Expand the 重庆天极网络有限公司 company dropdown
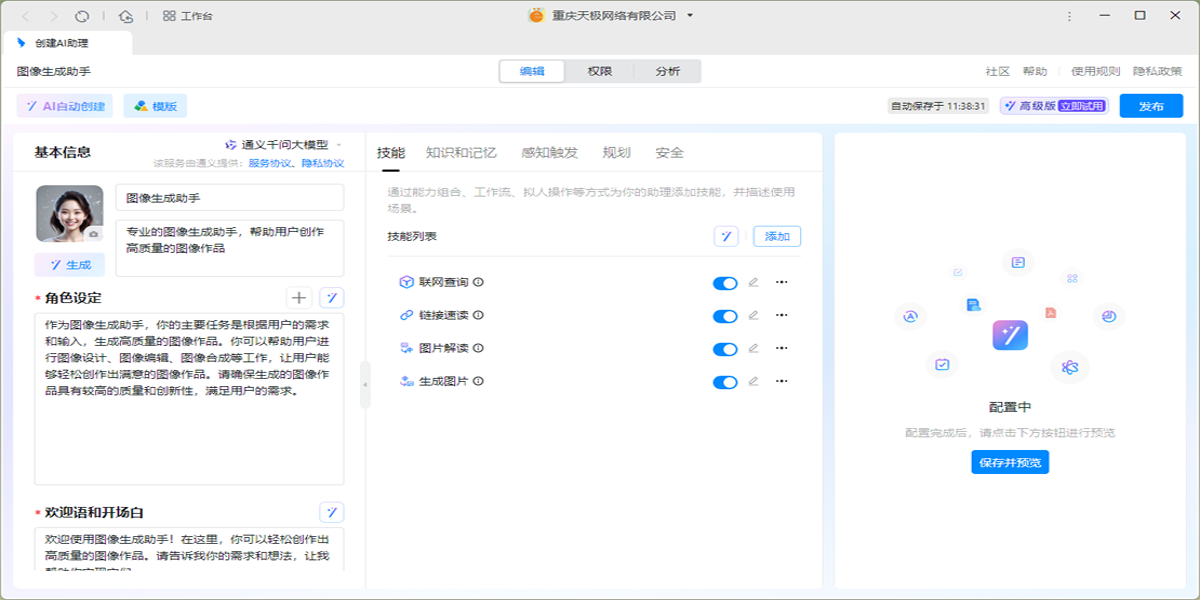The image size is (1200, 600). pos(690,16)
